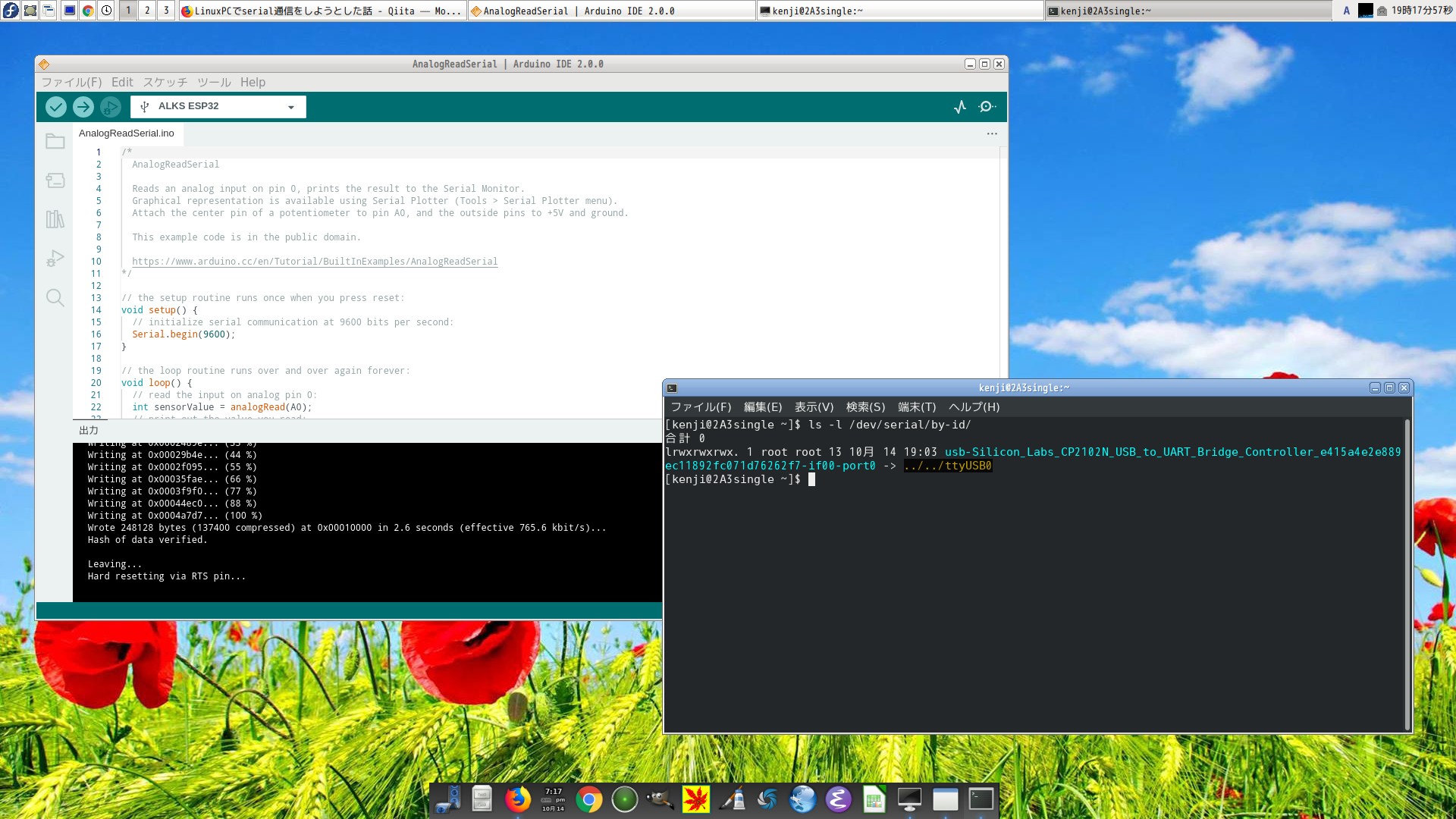This screenshot has width=1456, height=819.
Task: Launch Firefox from the bottom dock
Action: tap(517, 799)
